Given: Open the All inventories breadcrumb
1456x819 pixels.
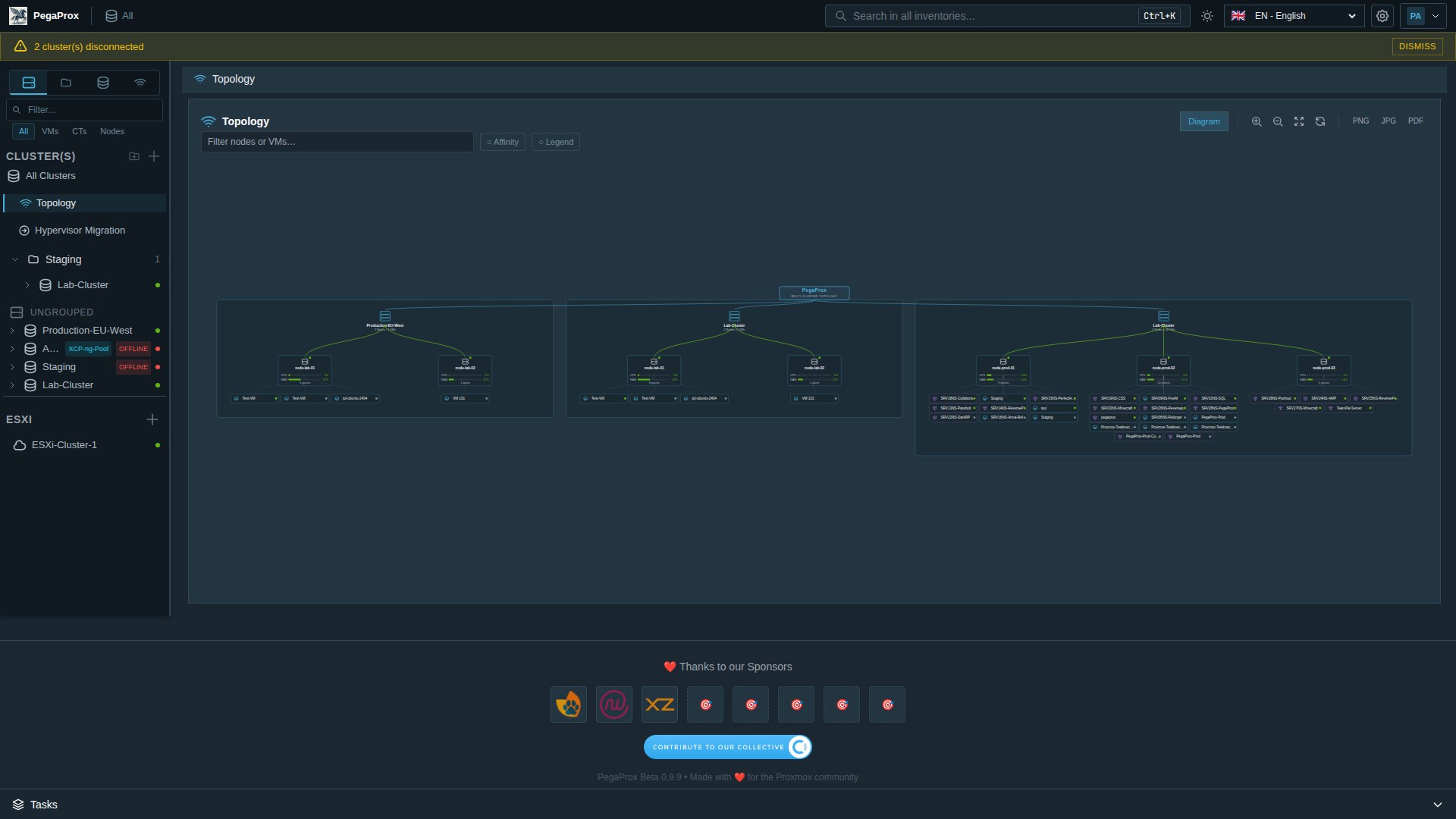Looking at the screenshot, I should click(119, 15).
